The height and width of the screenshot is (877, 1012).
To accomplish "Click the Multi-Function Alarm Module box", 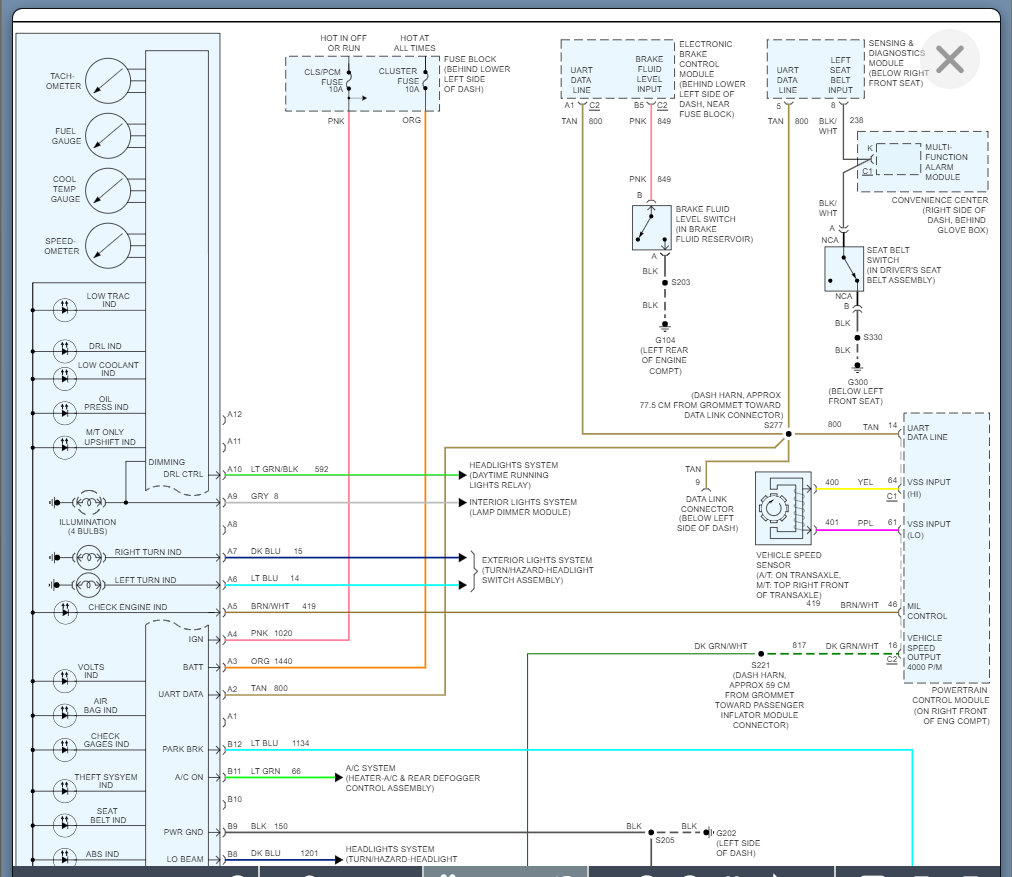I will coord(920,160).
